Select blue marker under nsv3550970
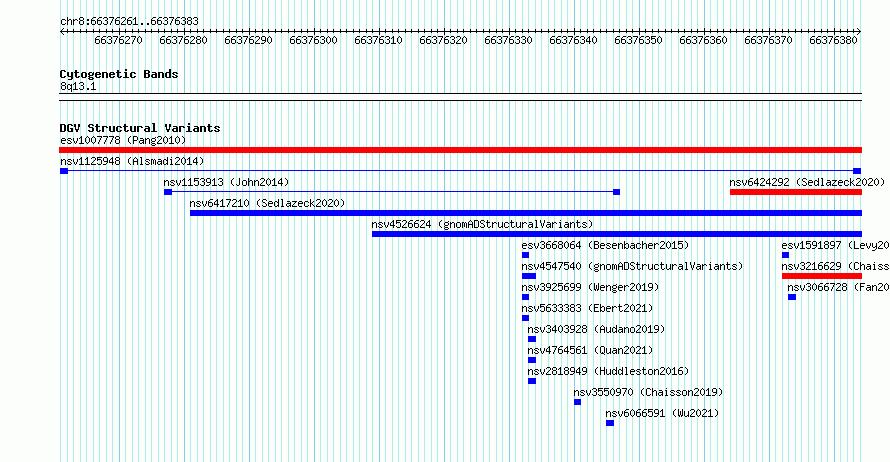The image size is (890, 462). [x=577, y=402]
